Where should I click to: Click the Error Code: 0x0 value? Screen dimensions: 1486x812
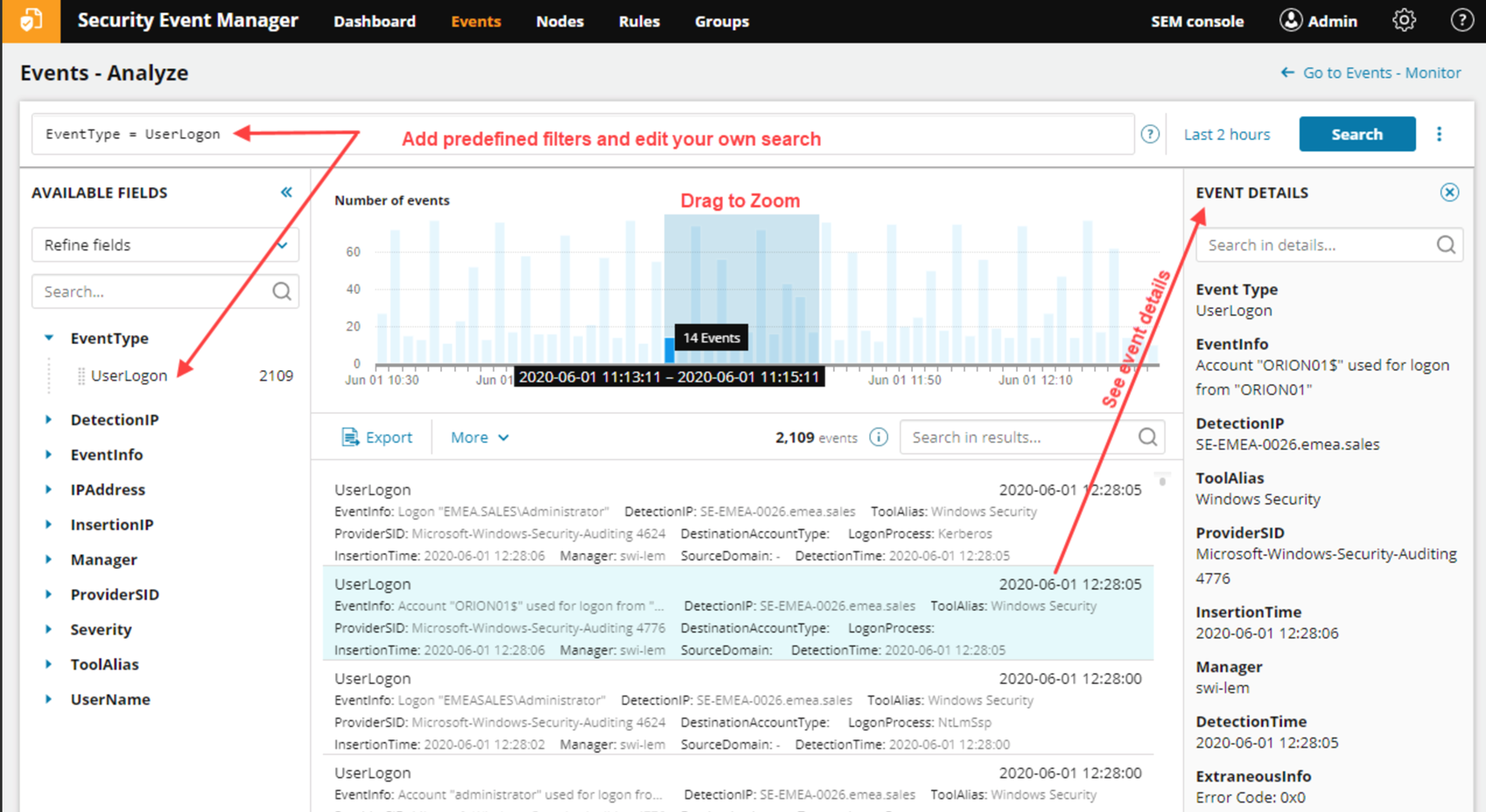click(x=1251, y=797)
